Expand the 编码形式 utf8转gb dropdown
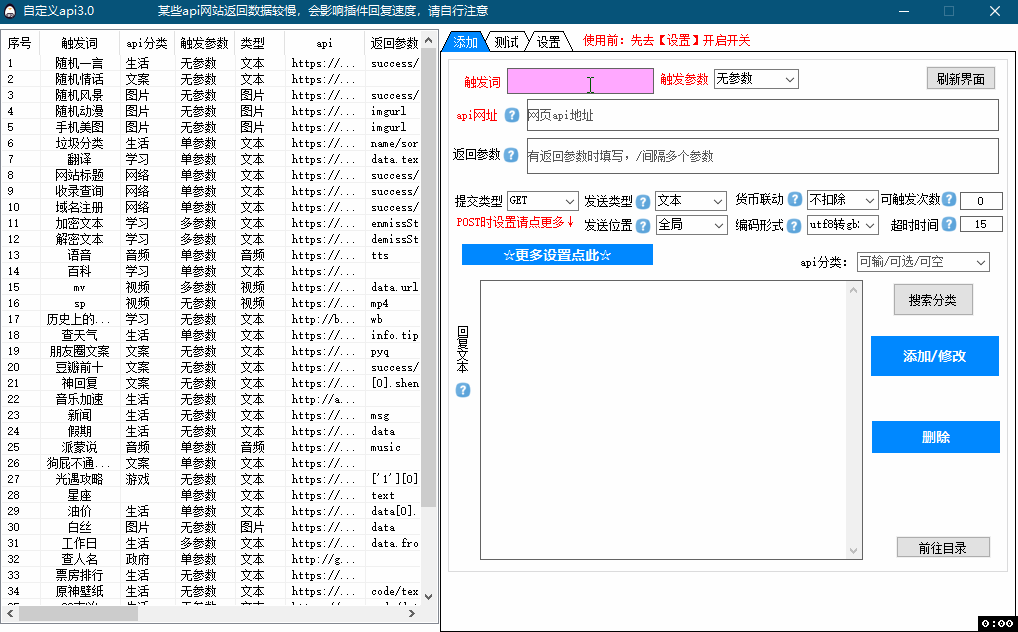 (842, 226)
